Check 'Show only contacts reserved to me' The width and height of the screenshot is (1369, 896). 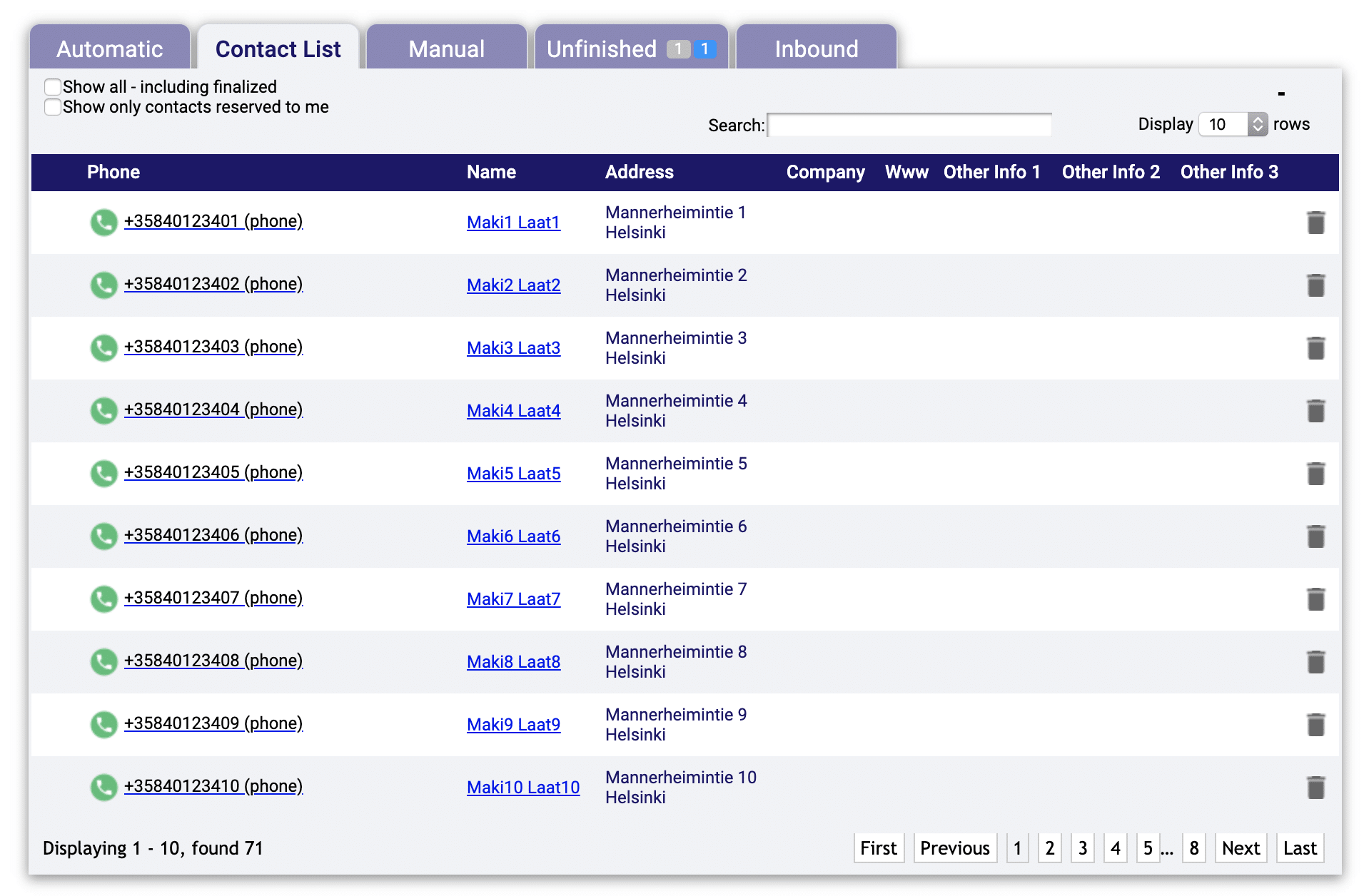53,107
